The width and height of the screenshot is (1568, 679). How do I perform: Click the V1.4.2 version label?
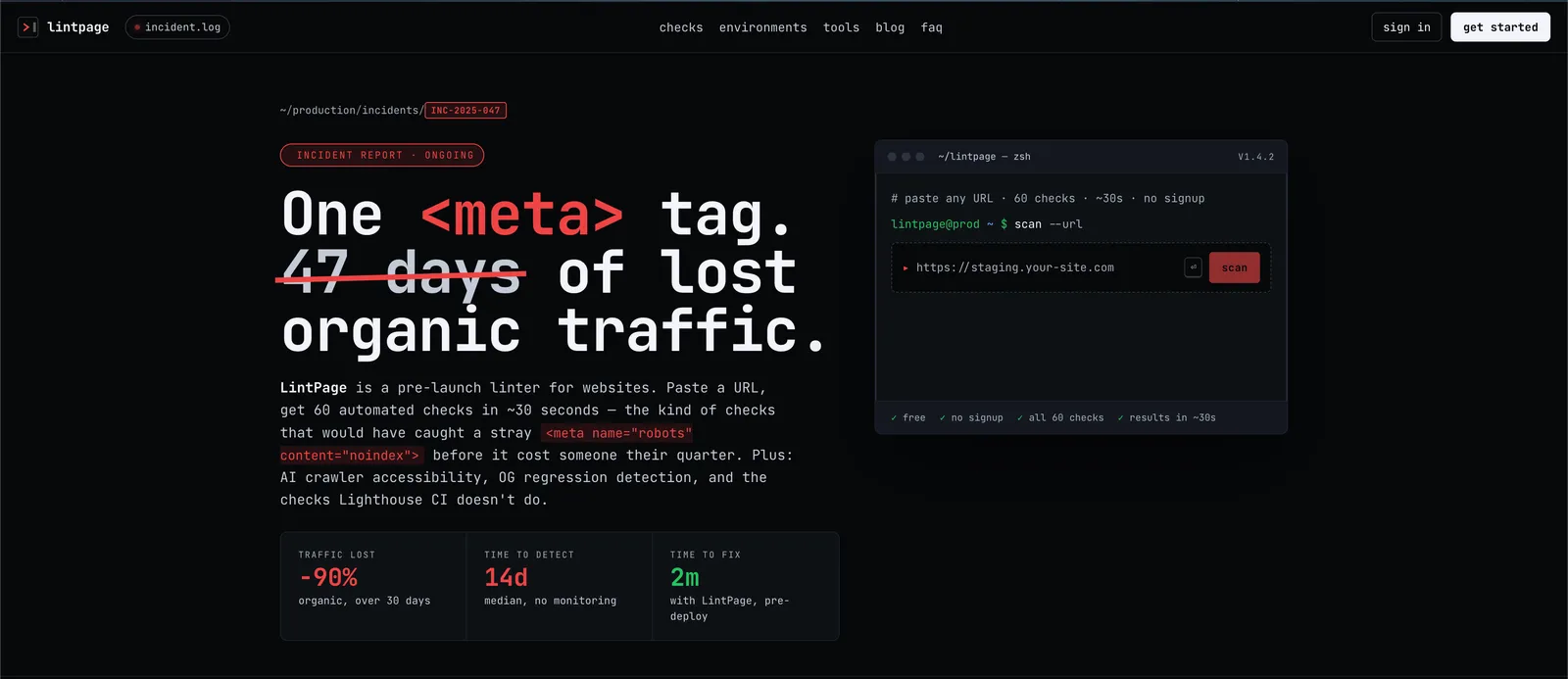[1255, 157]
